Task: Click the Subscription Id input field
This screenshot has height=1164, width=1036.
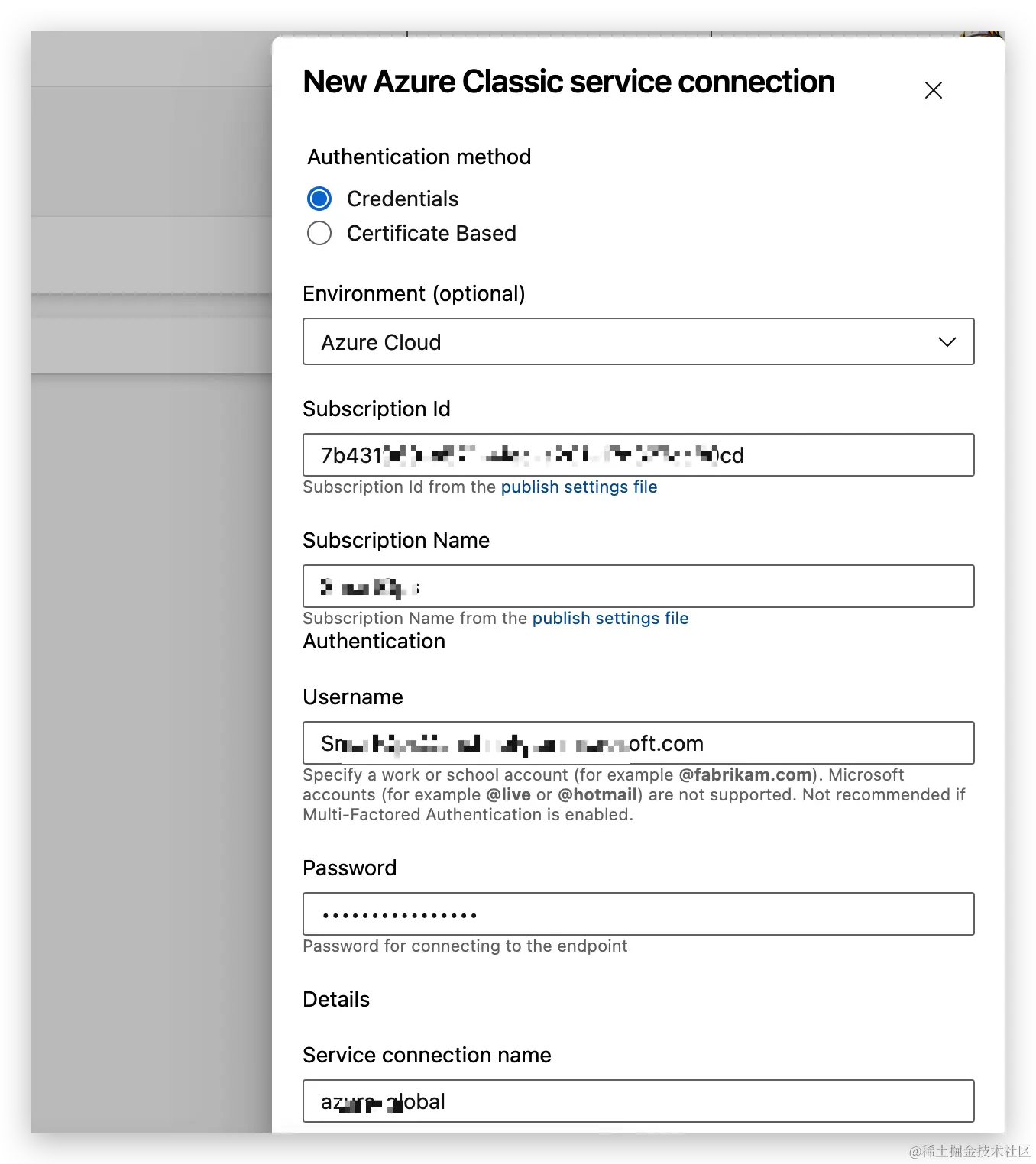Action: (x=840, y=455)
